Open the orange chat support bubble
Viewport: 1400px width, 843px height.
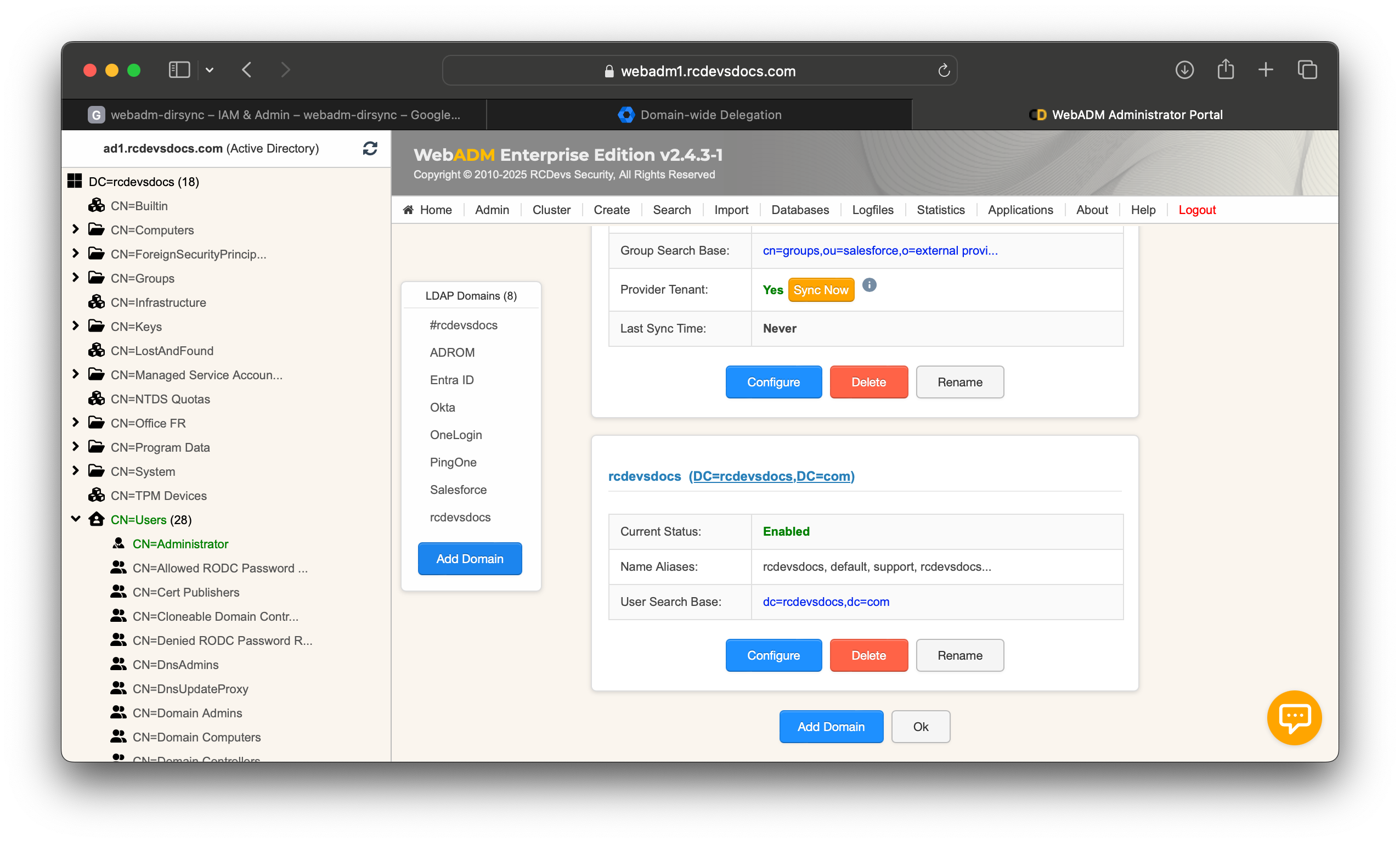(1294, 717)
